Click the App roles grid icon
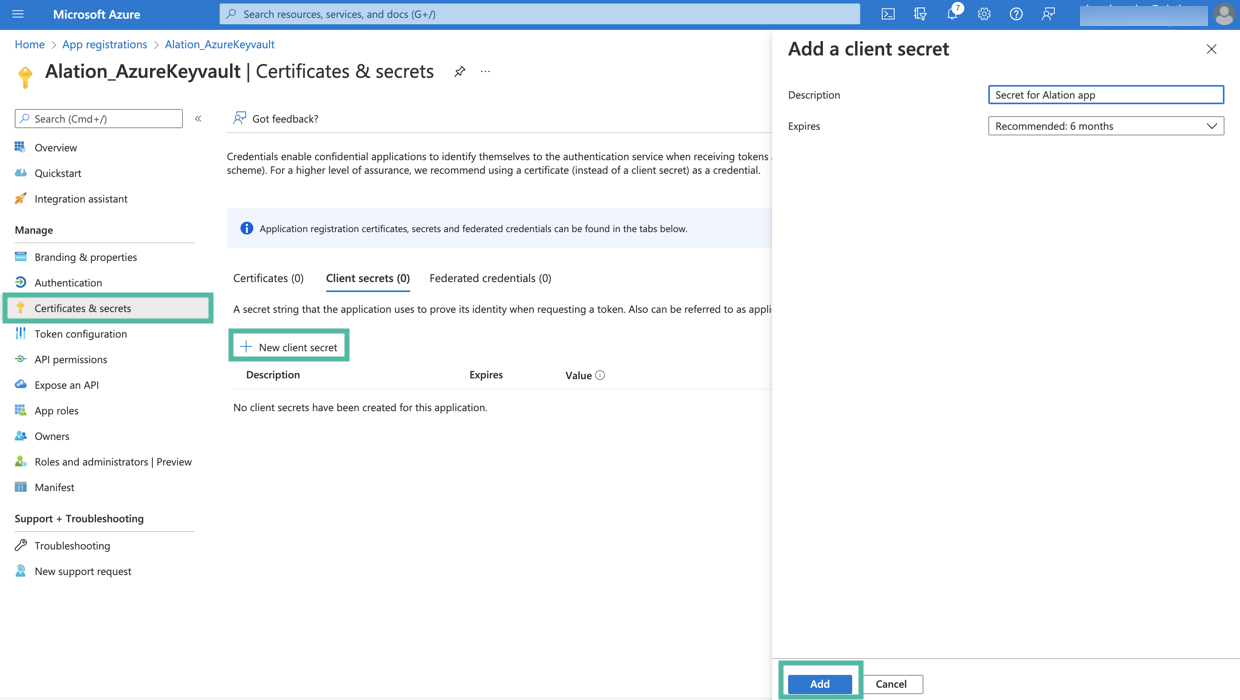The width and height of the screenshot is (1240, 700). pyautogui.click(x=20, y=410)
